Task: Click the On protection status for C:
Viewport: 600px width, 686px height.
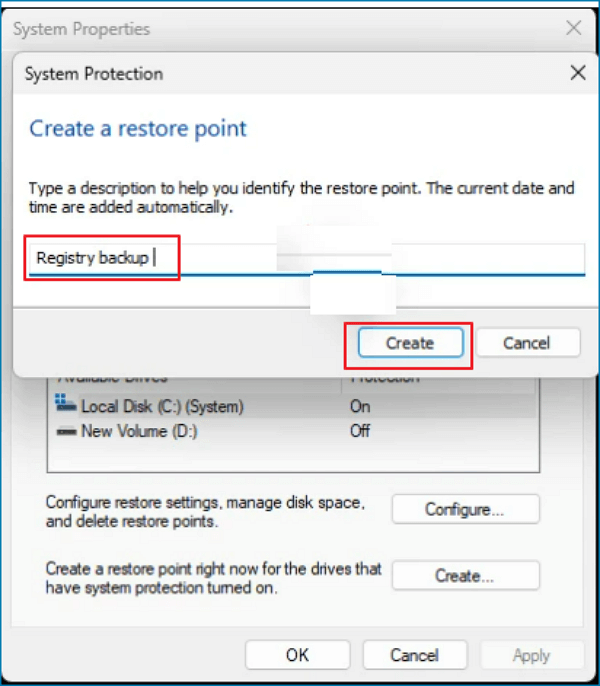Action: pyautogui.click(x=360, y=406)
